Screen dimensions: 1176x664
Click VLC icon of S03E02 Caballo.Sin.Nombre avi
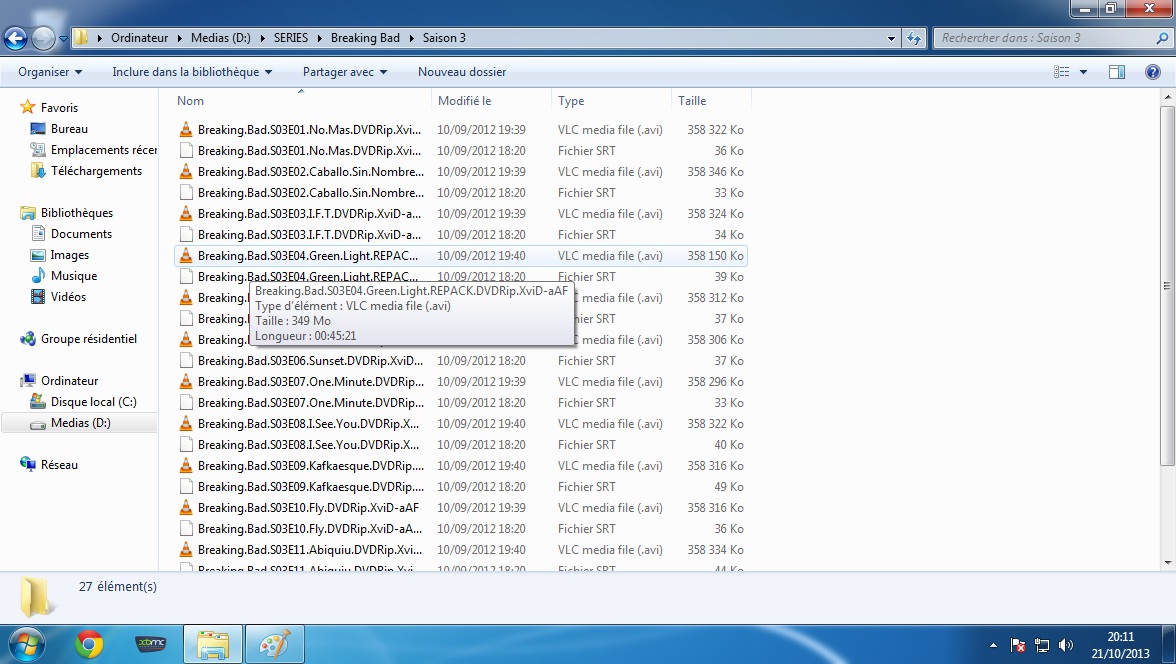click(186, 172)
